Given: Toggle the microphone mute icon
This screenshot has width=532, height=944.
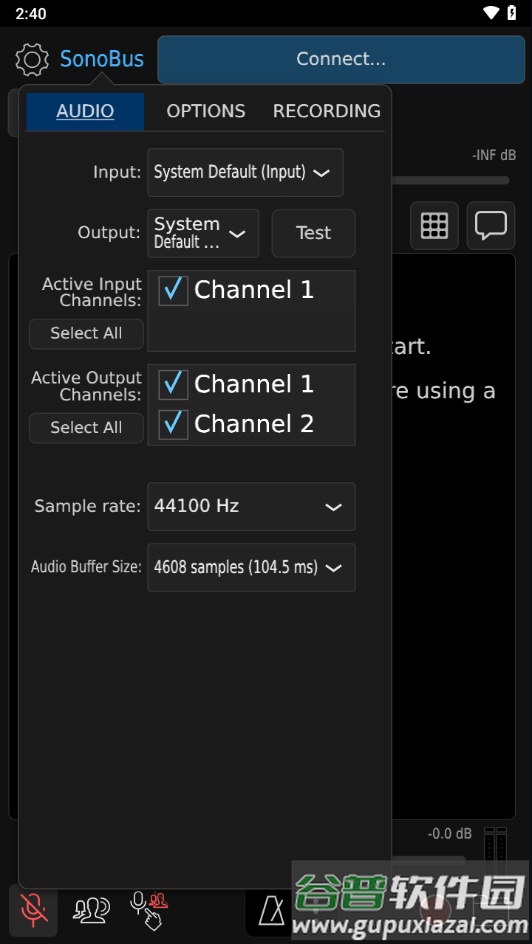Looking at the screenshot, I should pyautogui.click(x=34, y=910).
